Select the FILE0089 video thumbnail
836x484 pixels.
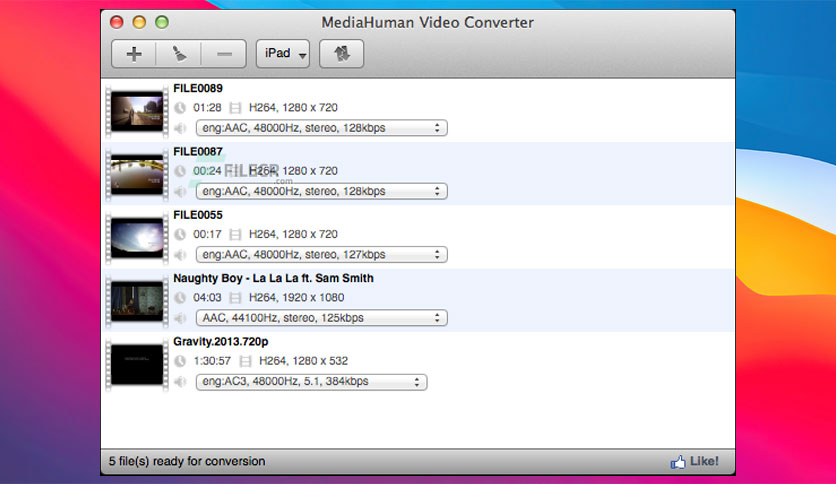pyautogui.click(x=137, y=111)
